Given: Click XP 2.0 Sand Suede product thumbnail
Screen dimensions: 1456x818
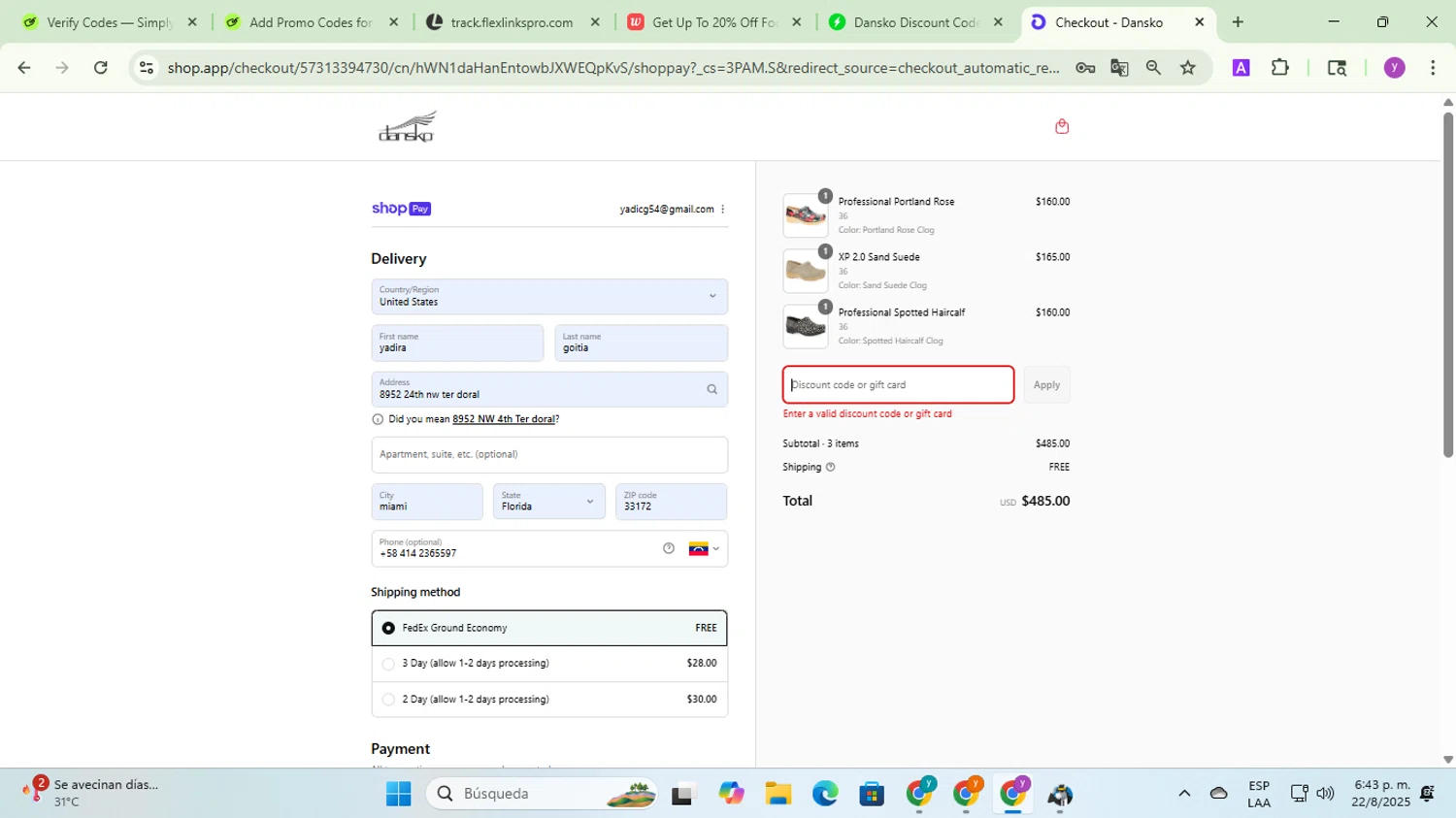Looking at the screenshot, I should [x=806, y=271].
